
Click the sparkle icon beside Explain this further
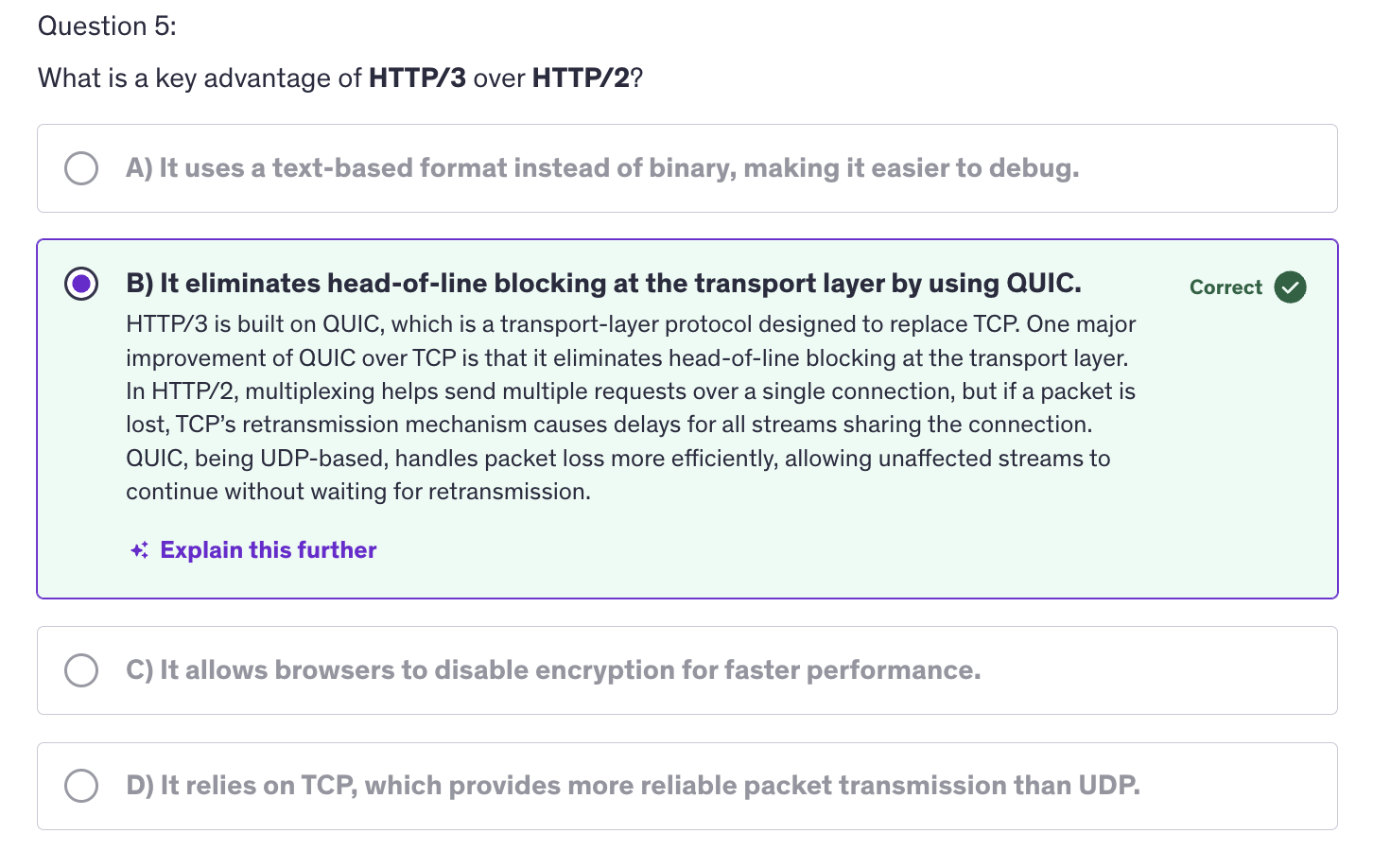(x=139, y=550)
